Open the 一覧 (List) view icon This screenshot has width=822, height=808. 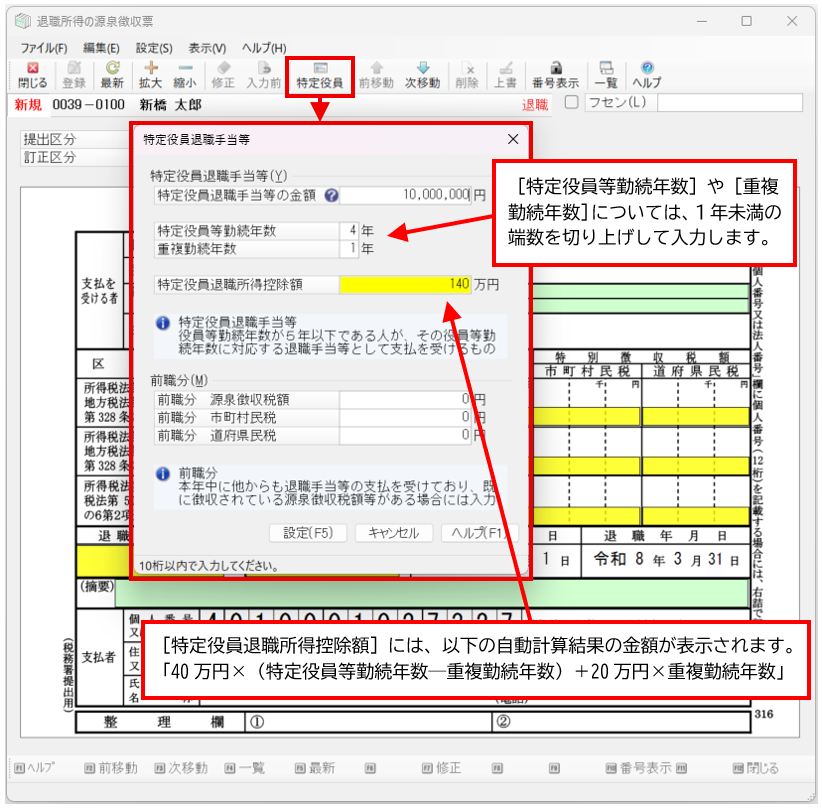(607, 72)
